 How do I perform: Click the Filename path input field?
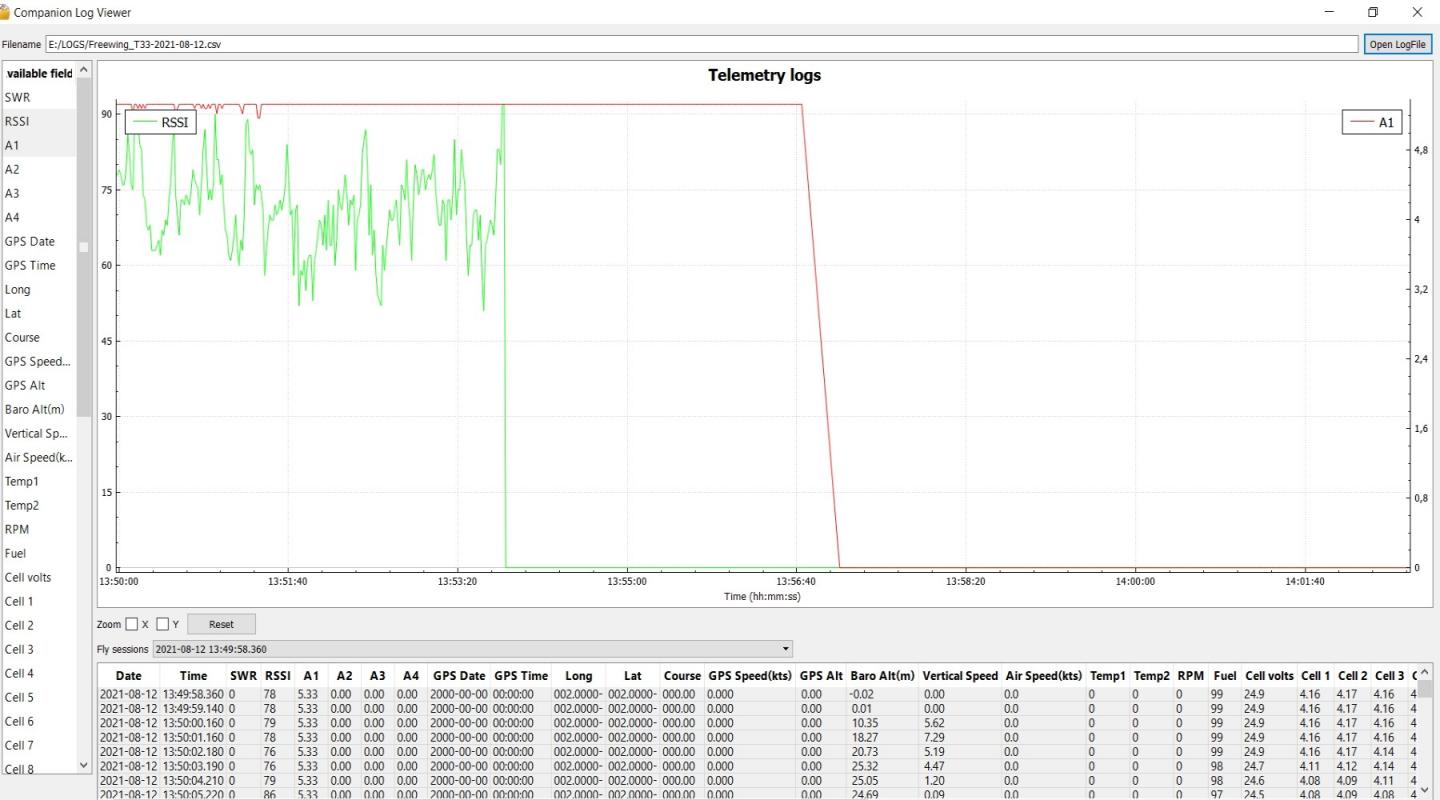click(703, 44)
